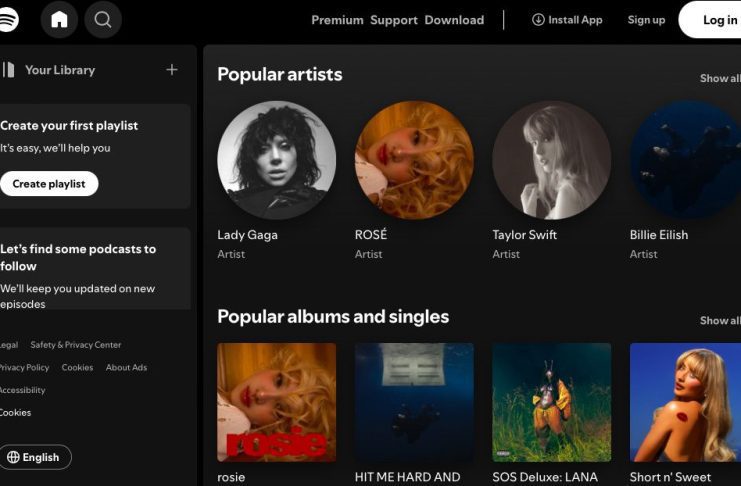Open the Download menu item
This screenshot has width=741, height=486.
click(454, 20)
